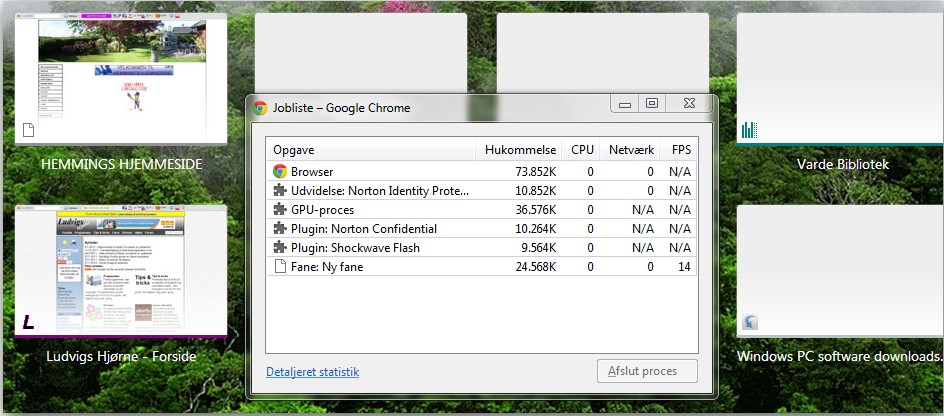Sort by the CPU column header
Image resolution: width=944 pixels, height=416 pixels.
coord(581,150)
